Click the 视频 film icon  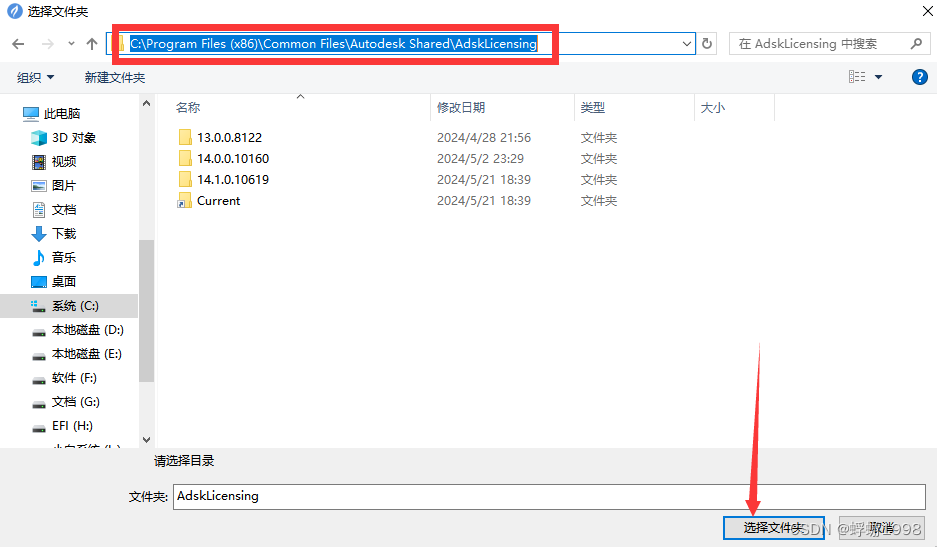click(39, 162)
